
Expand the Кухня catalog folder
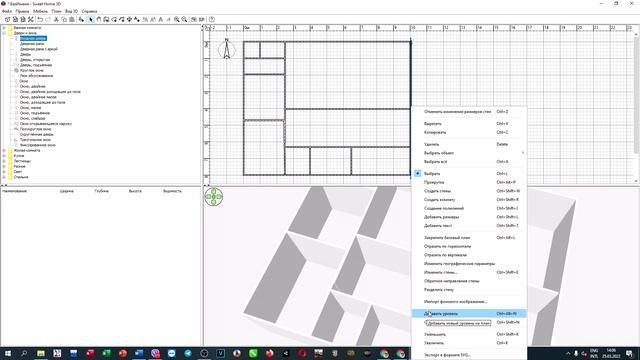[4, 156]
